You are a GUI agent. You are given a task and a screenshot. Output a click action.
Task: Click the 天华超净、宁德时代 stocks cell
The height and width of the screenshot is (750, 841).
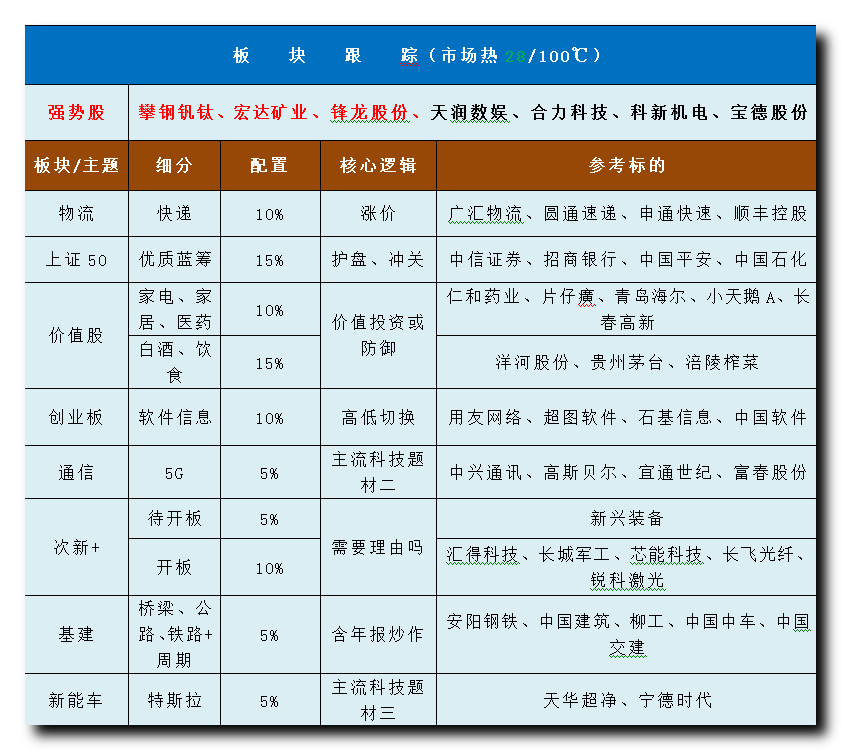[x=627, y=700]
